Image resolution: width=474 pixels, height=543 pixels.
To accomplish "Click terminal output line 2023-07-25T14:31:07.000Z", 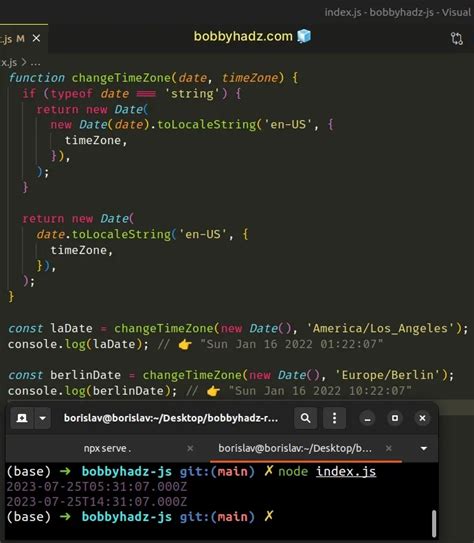I will [97, 502].
